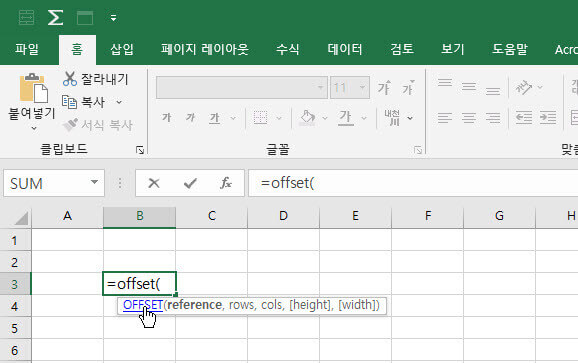Open the 데이터 tab

coord(345,49)
